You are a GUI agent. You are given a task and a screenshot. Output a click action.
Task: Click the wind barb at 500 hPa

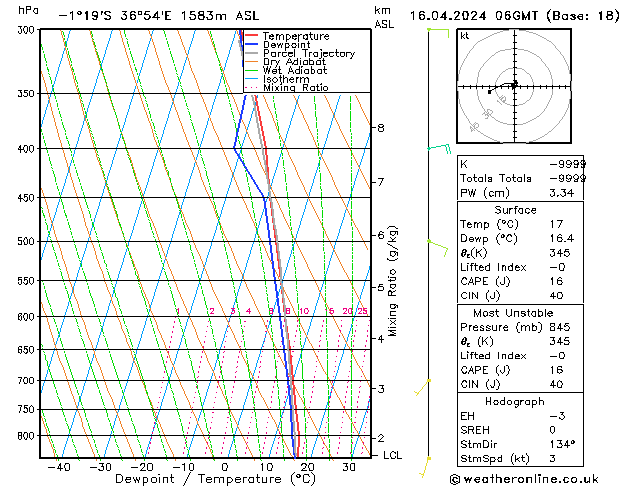coord(436,242)
